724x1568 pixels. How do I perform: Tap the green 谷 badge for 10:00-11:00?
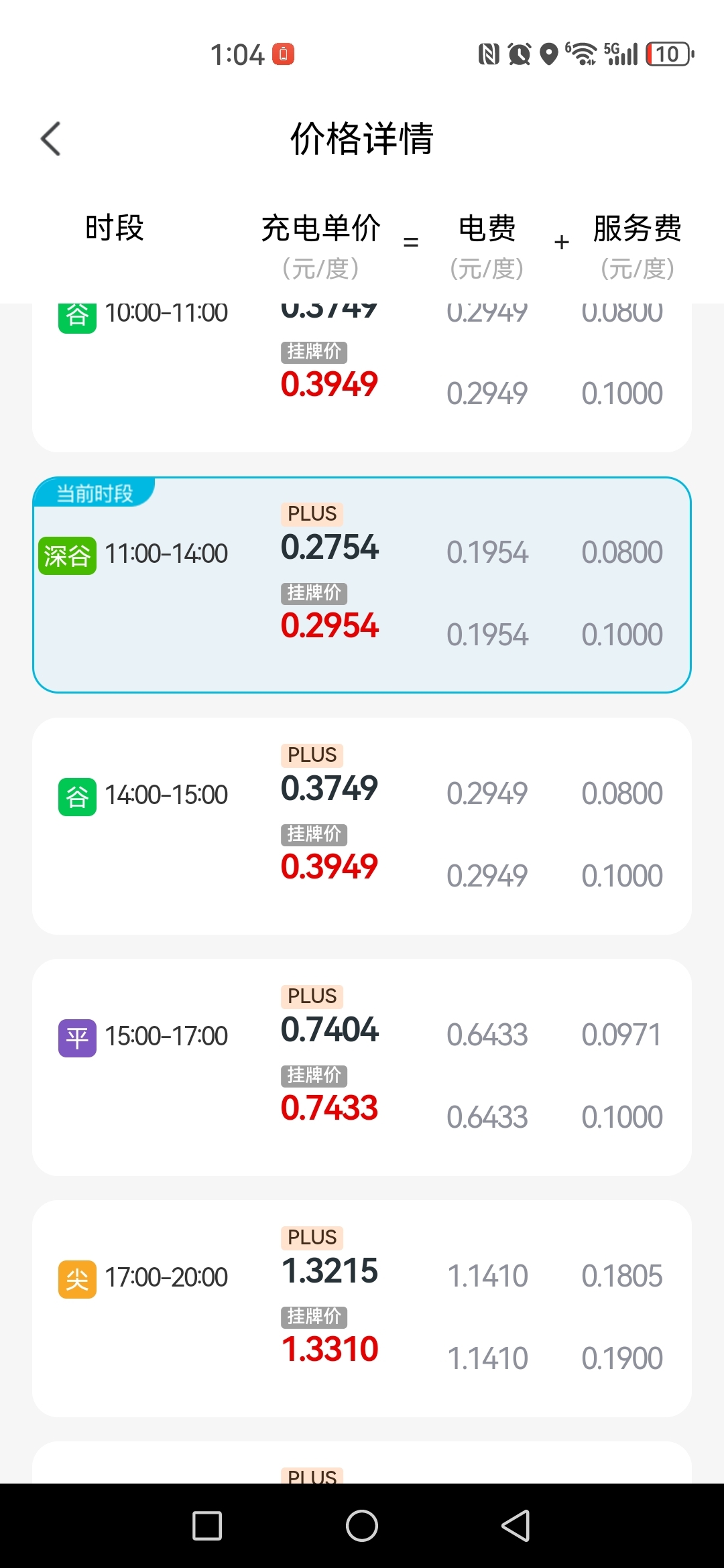point(77,316)
